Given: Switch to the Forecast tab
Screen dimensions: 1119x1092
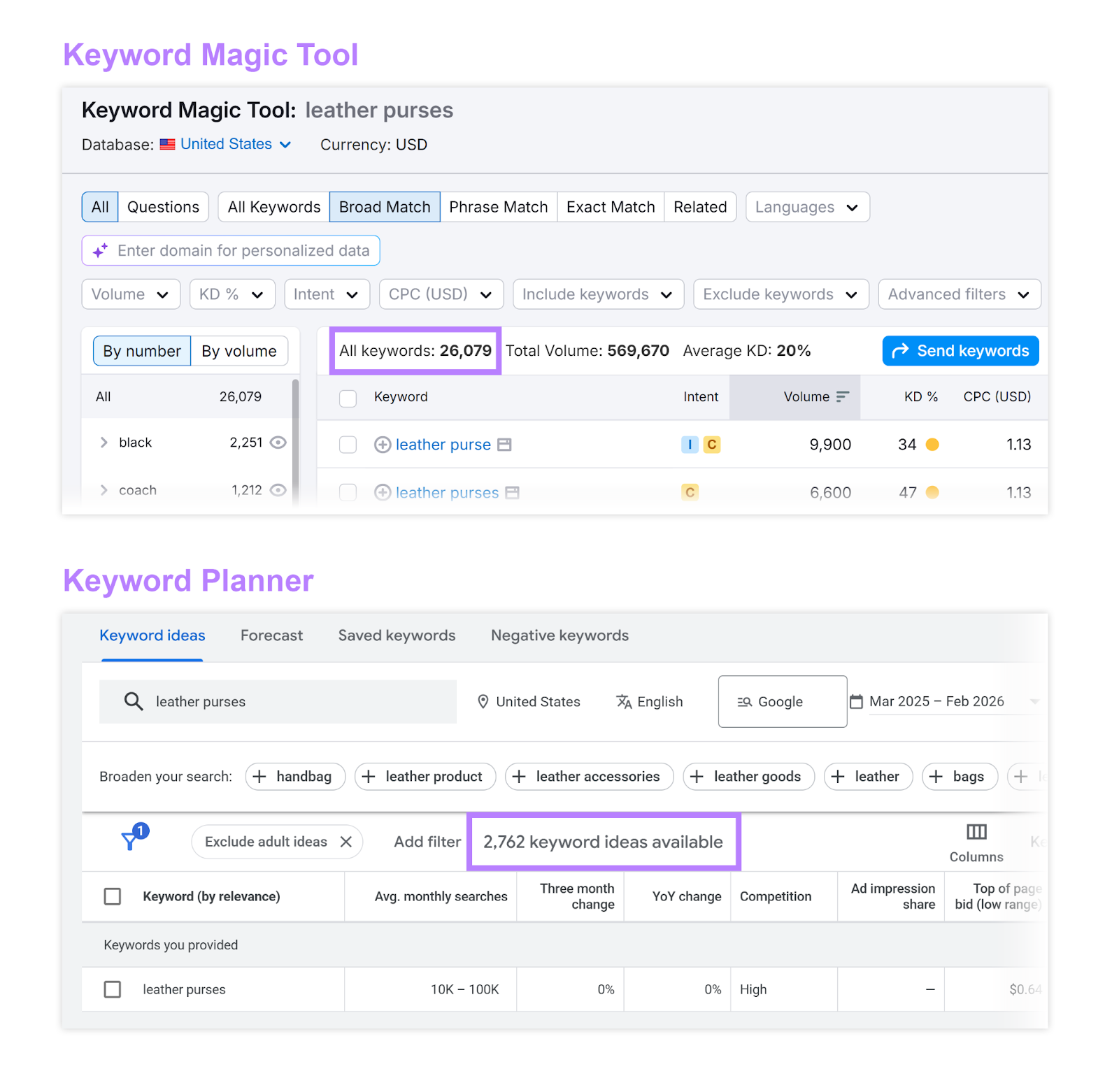Looking at the screenshot, I should 271,635.
